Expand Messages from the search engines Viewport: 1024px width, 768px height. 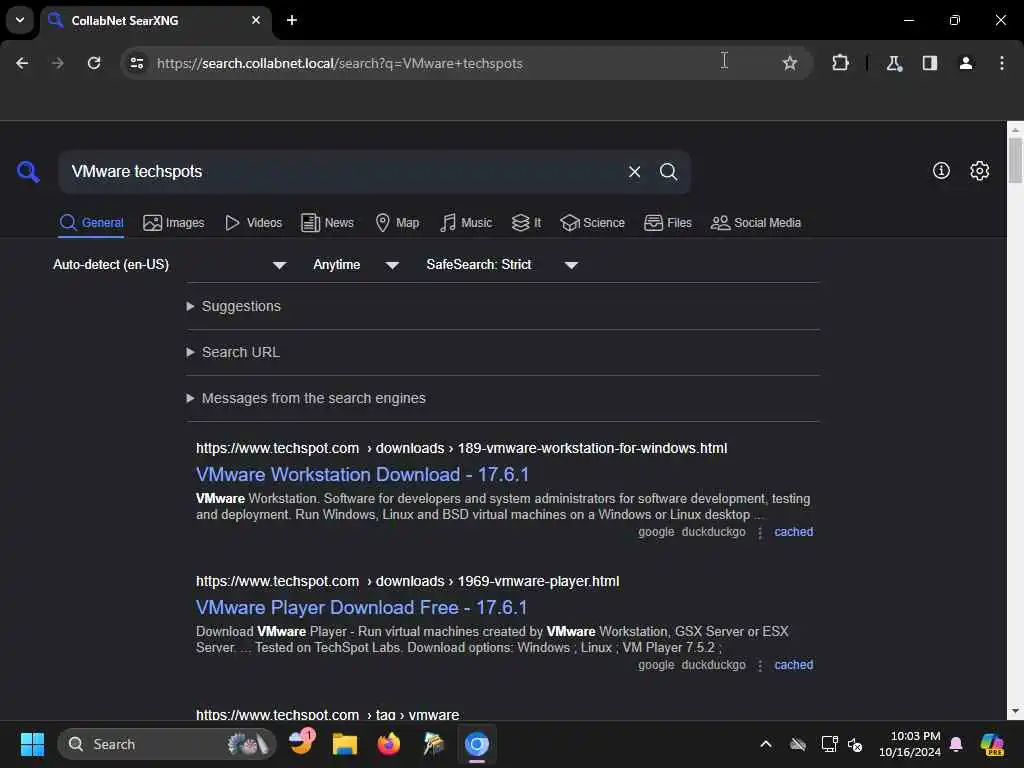(x=306, y=398)
